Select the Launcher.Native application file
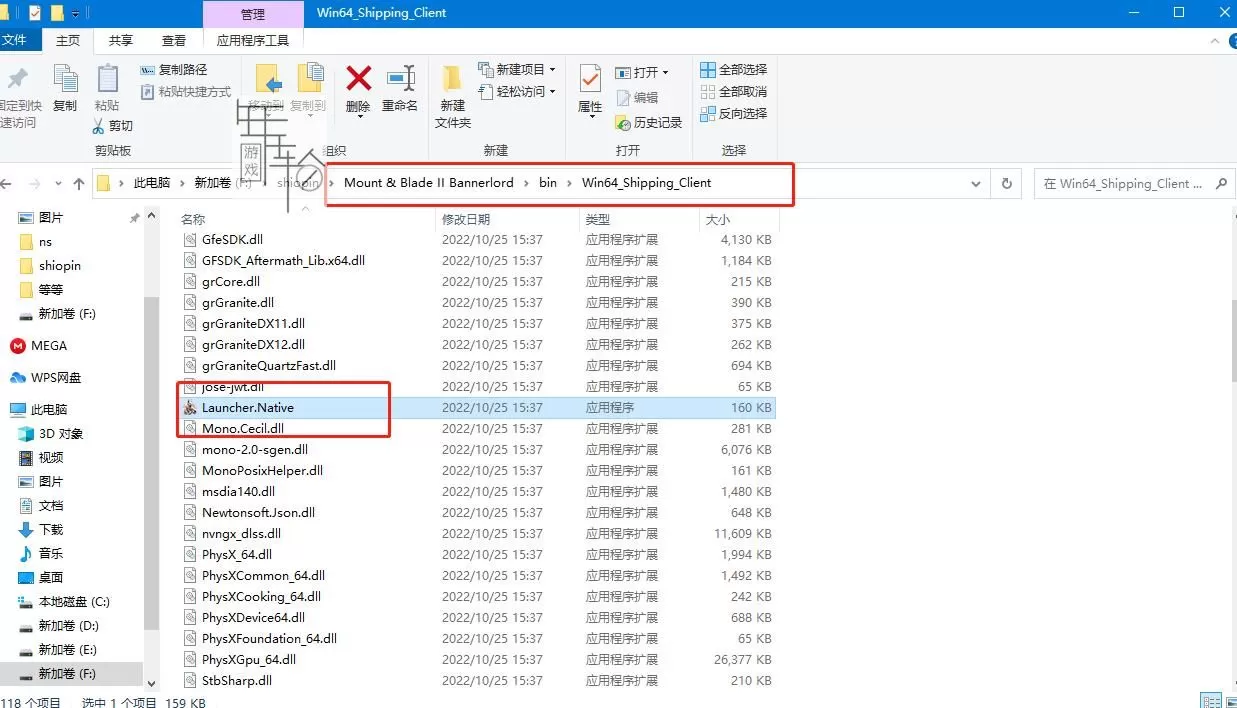Viewport: 1237px width, 708px height. pyautogui.click(x=248, y=408)
